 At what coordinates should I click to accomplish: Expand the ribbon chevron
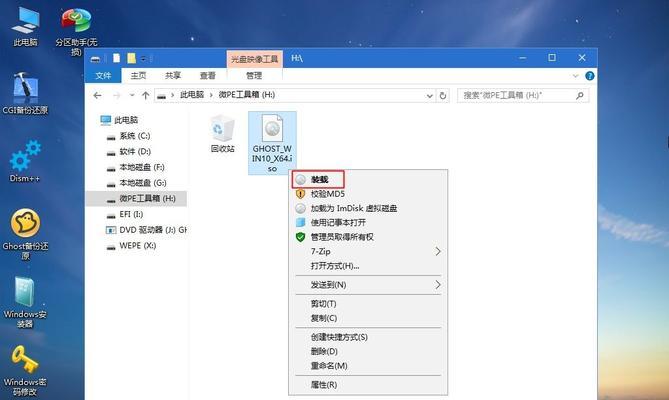[x=576, y=76]
